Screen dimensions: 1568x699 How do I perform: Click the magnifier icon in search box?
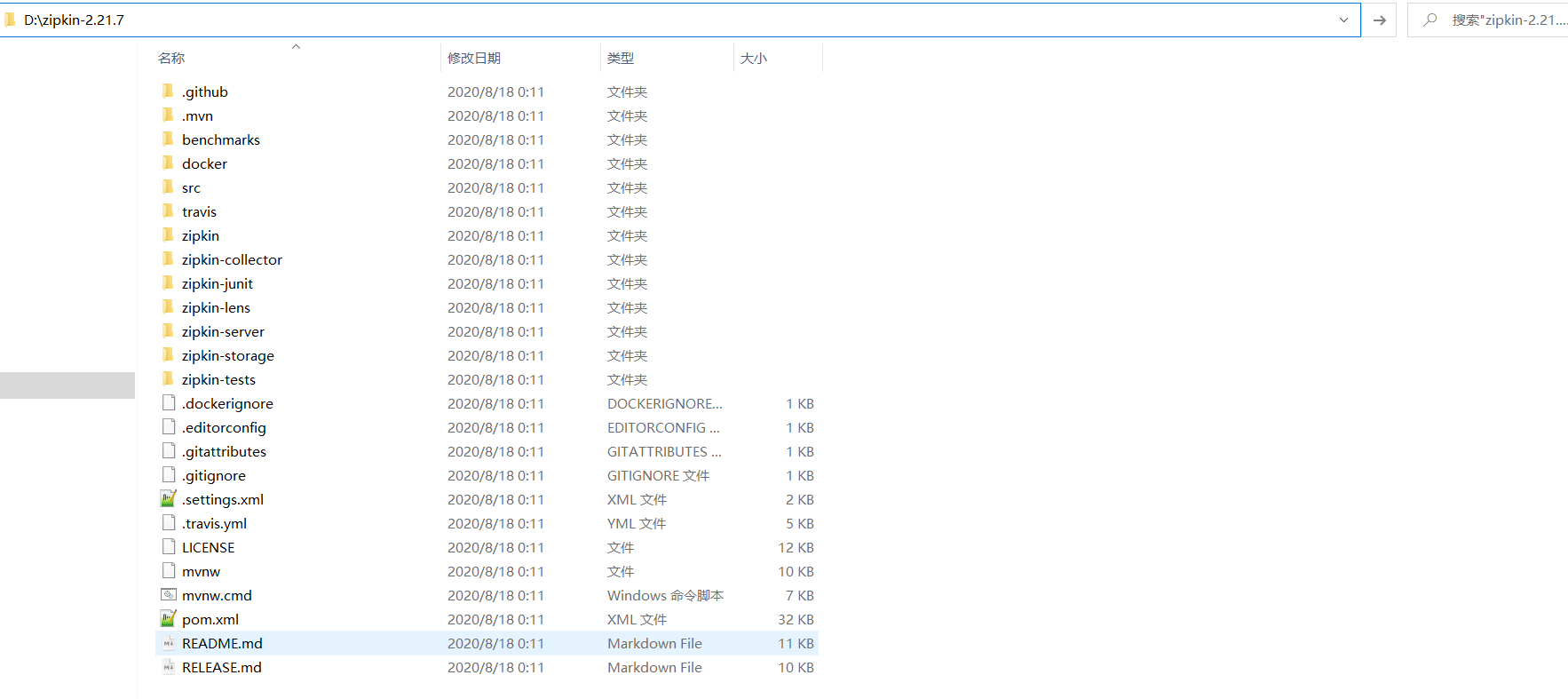tap(1429, 20)
